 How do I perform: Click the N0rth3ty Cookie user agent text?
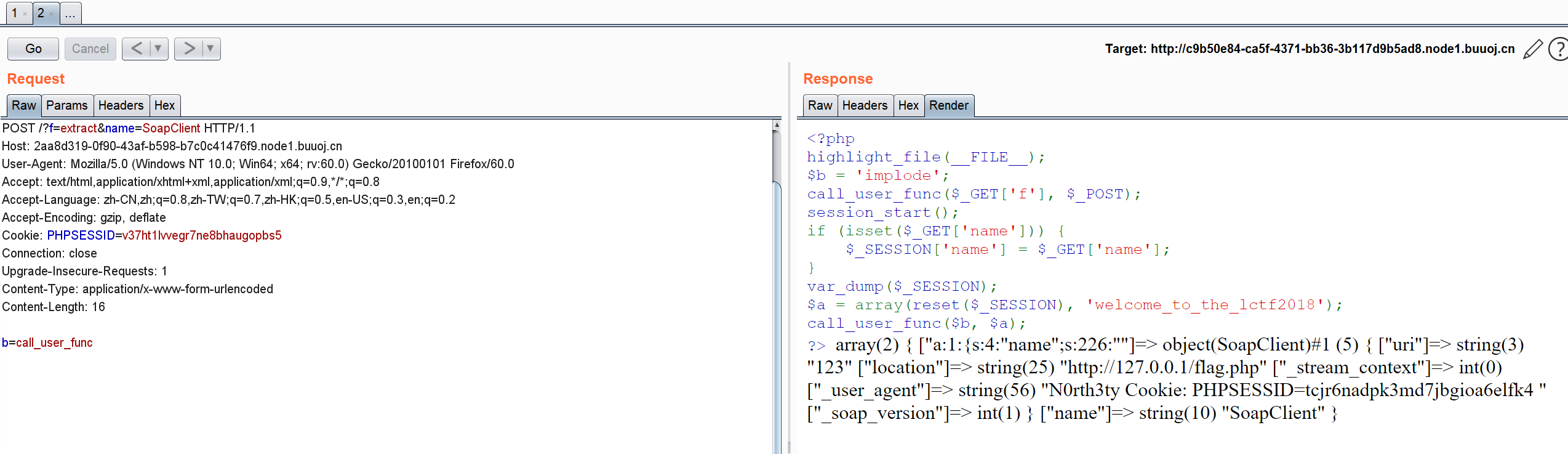[x=1294, y=391]
